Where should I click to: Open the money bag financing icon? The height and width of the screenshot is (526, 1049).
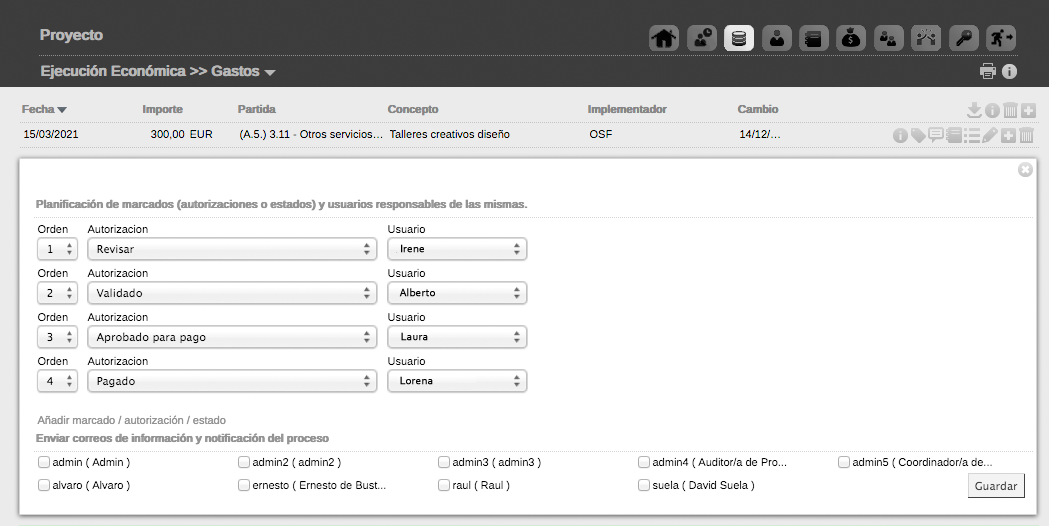point(850,38)
